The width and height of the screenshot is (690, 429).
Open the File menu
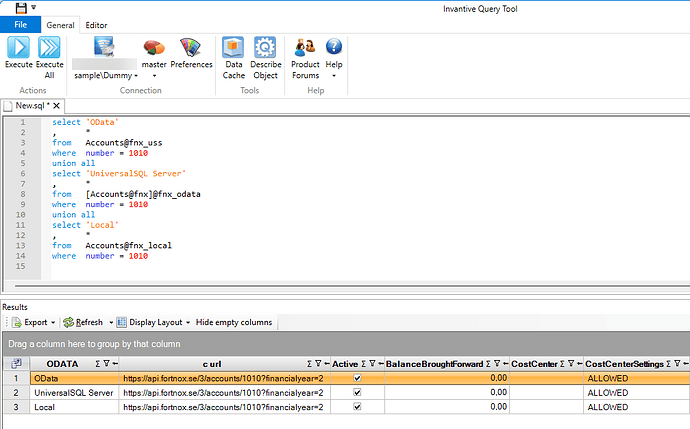[x=20, y=24]
